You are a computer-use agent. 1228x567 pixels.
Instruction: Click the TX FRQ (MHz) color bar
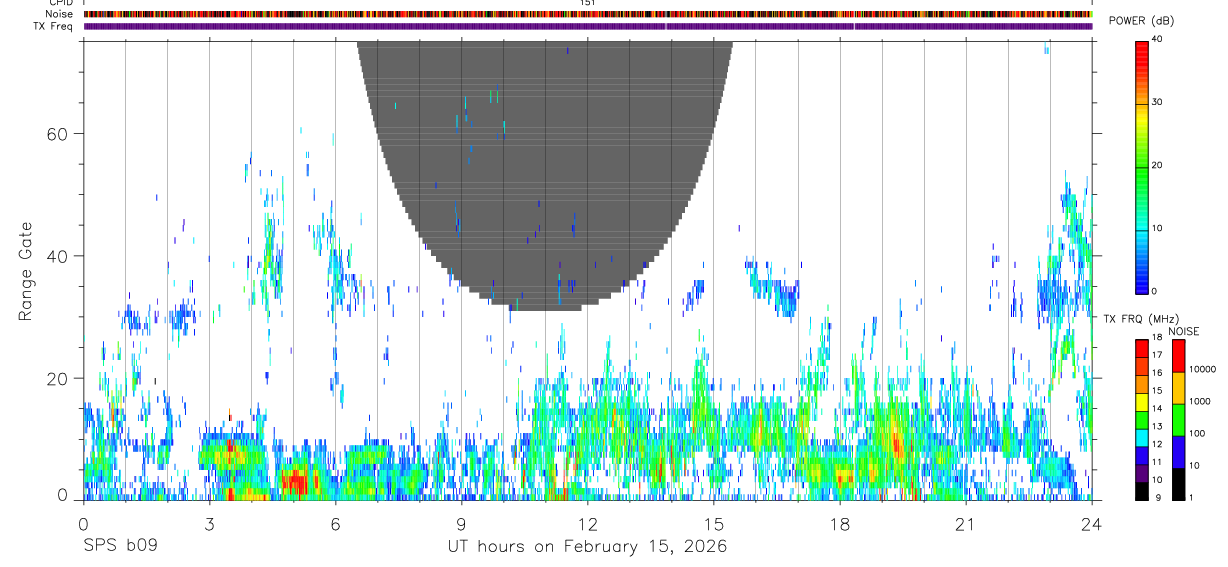(1142, 419)
